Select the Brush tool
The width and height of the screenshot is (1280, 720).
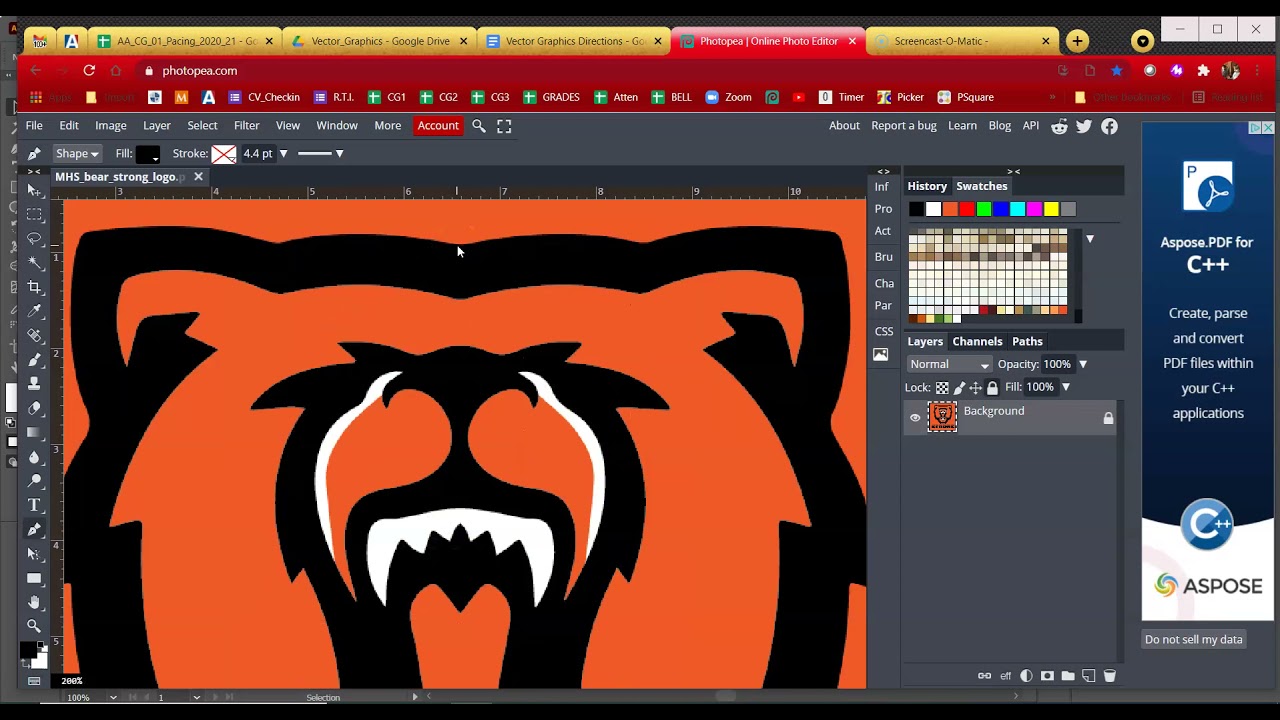tap(34, 359)
